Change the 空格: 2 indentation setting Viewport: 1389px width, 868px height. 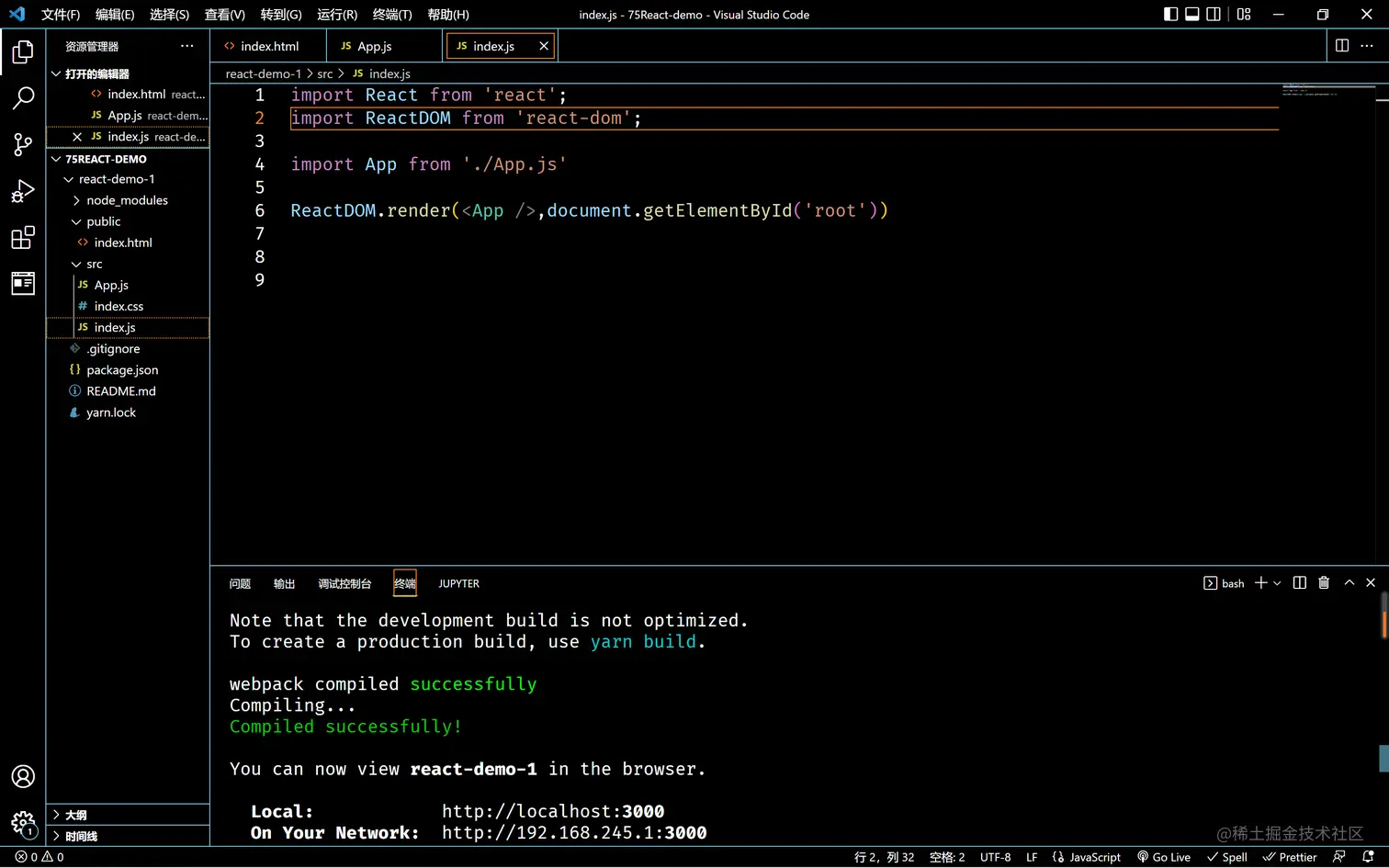947,857
